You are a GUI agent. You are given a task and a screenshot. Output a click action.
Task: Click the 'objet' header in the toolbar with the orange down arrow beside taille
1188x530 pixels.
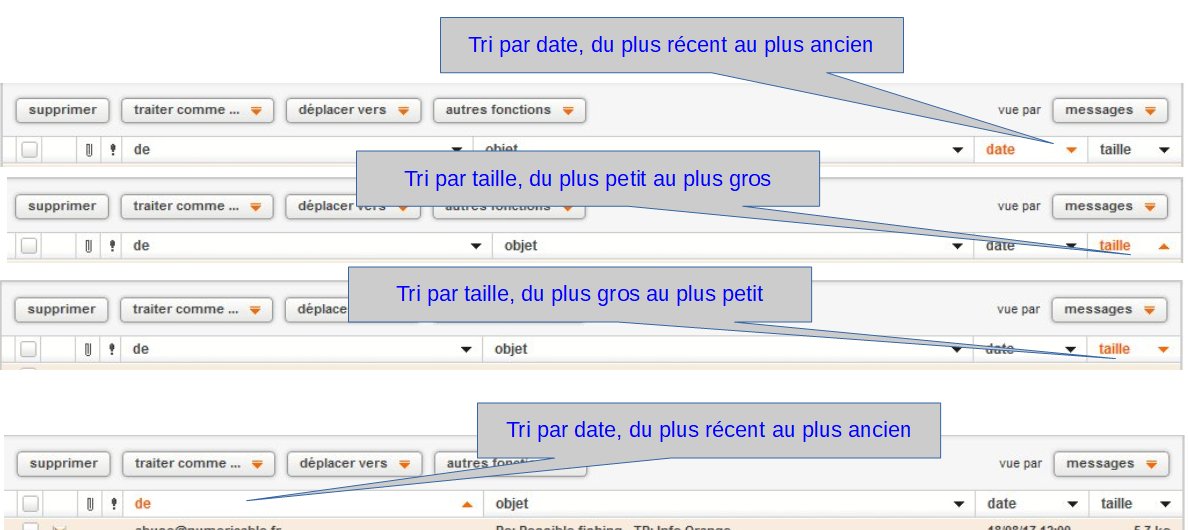[511, 349]
